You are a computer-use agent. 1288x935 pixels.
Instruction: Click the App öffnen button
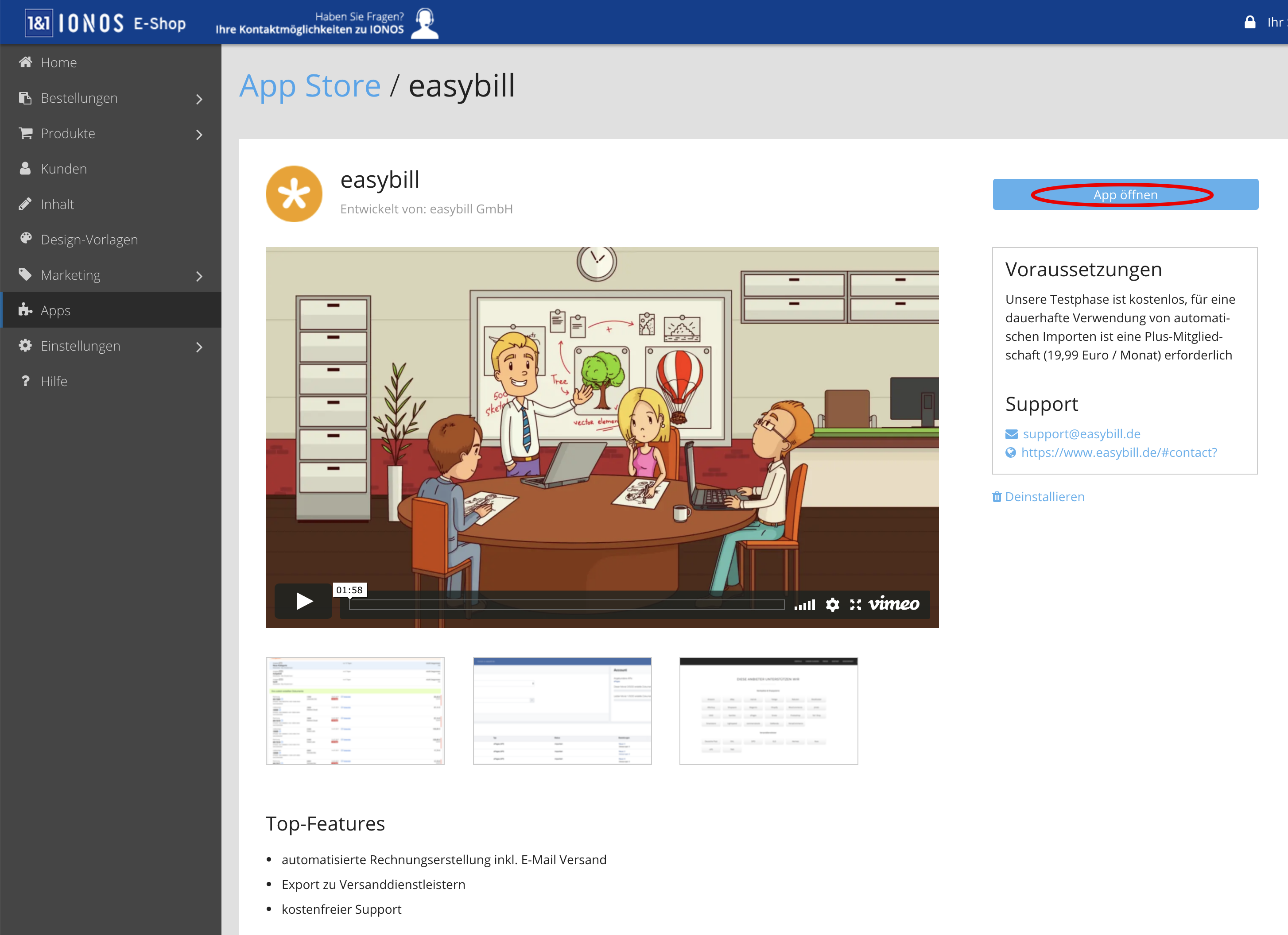point(1125,194)
